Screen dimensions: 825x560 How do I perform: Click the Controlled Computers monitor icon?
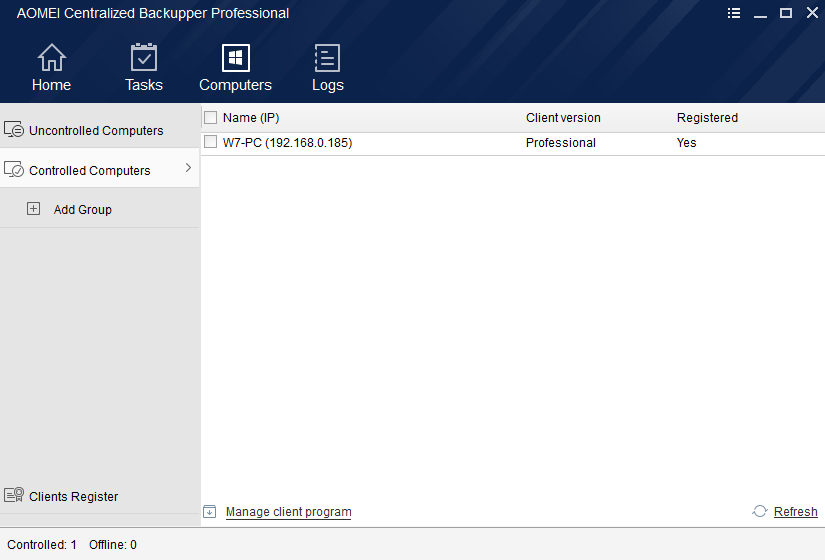click(x=14, y=169)
